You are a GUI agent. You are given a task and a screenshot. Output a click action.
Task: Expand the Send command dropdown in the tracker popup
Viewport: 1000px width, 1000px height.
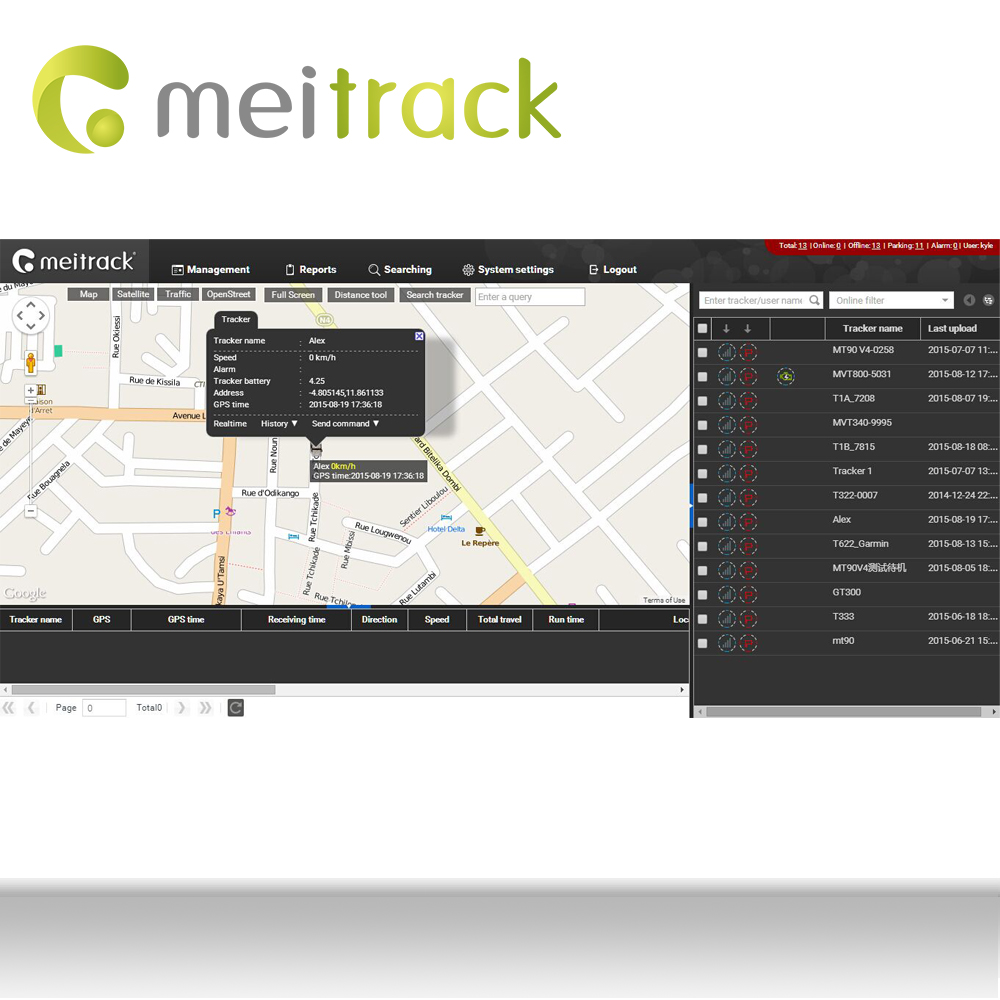340,423
